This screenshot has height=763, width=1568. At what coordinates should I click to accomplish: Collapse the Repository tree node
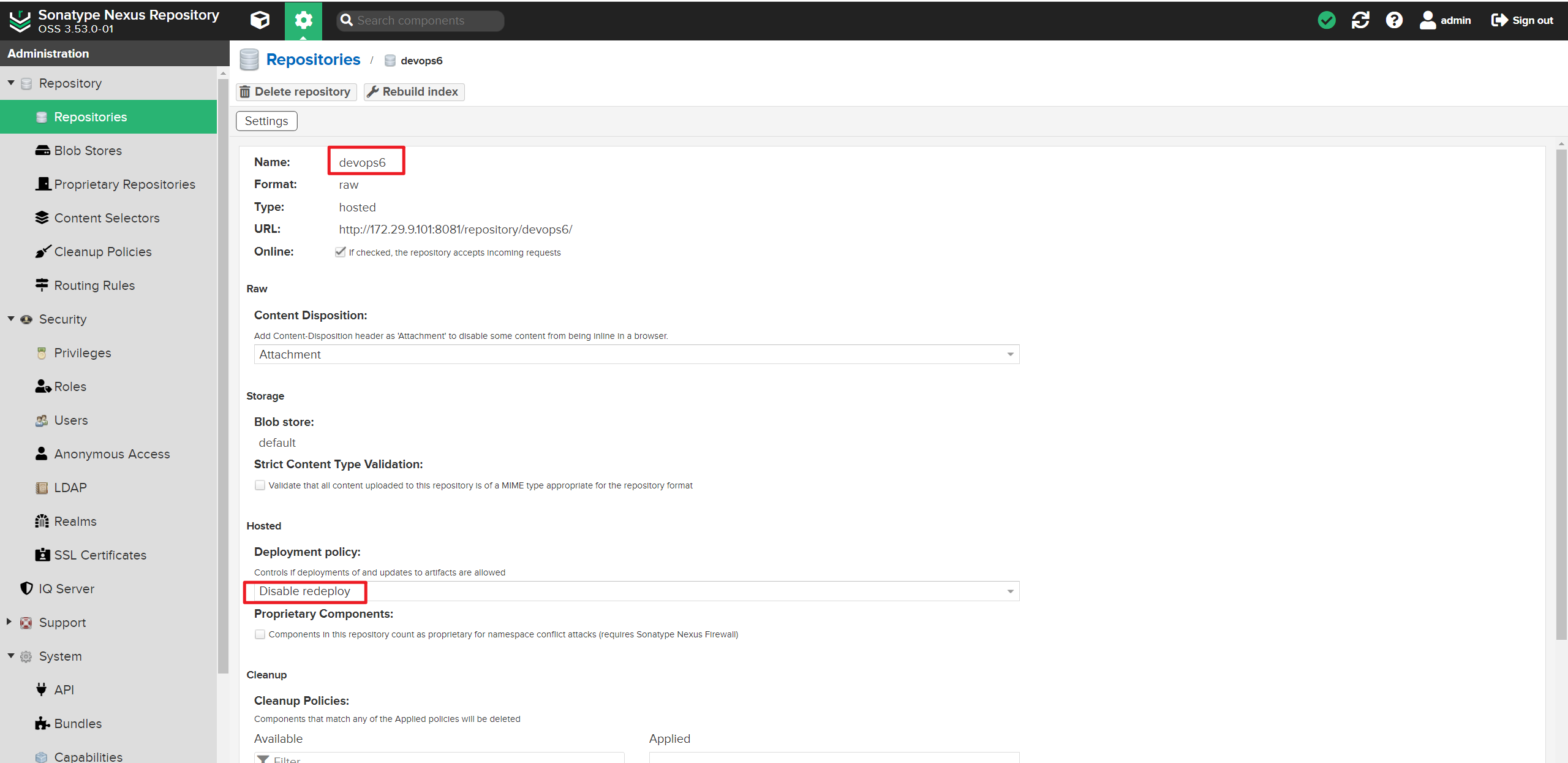(x=10, y=83)
